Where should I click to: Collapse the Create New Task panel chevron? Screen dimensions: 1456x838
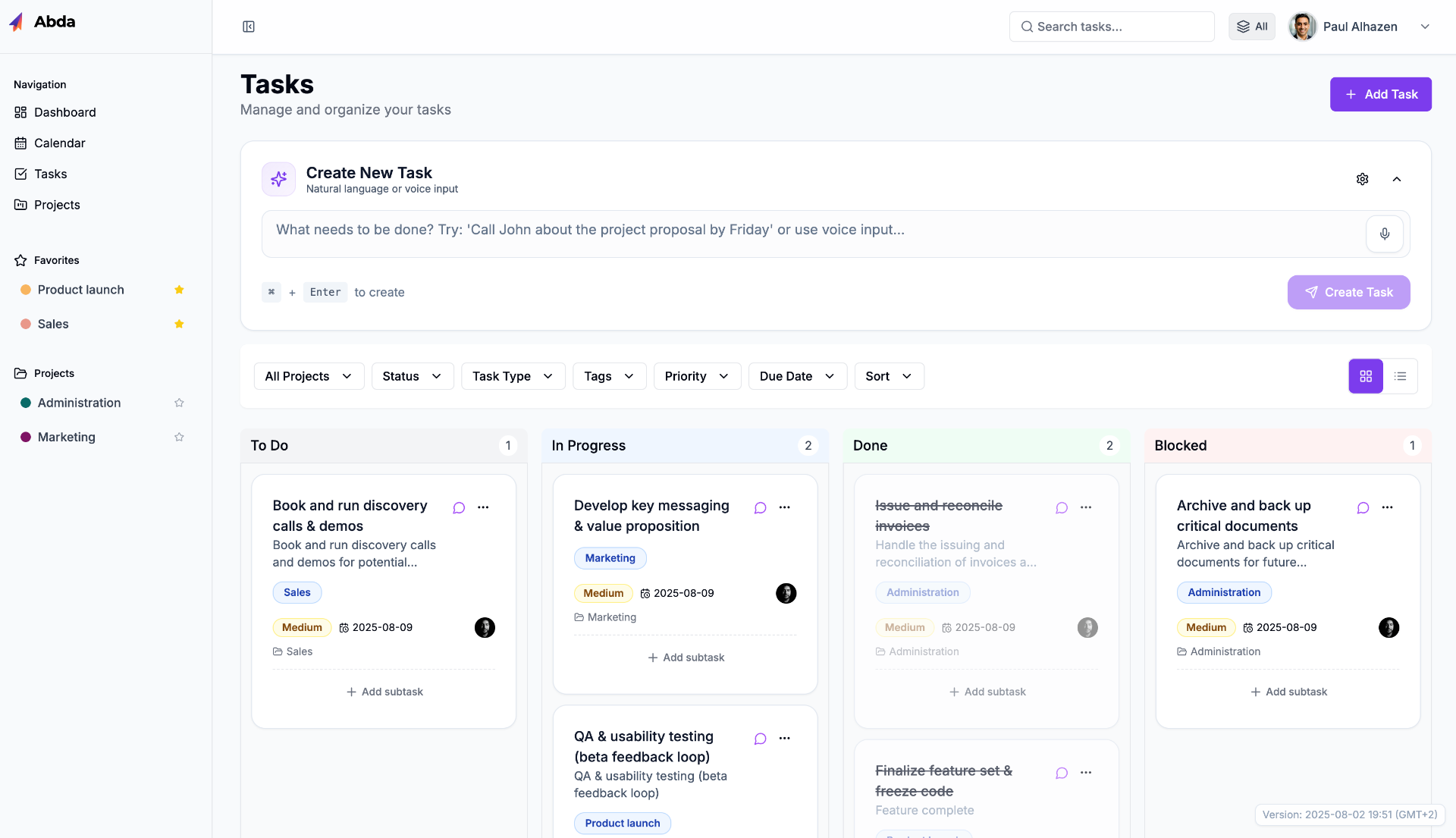1396,179
